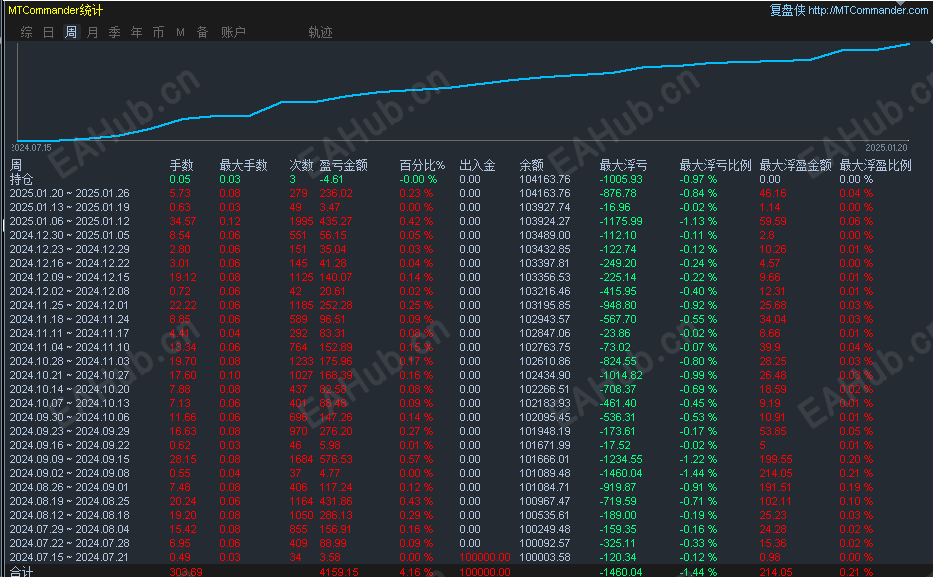
Task: Click the 最大手数 column header
Action: tap(243, 165)
